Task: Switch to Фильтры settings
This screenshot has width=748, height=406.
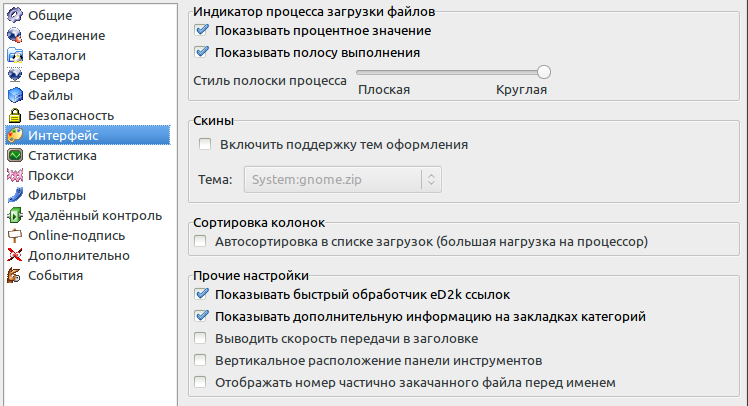Action: coord(57,196)
